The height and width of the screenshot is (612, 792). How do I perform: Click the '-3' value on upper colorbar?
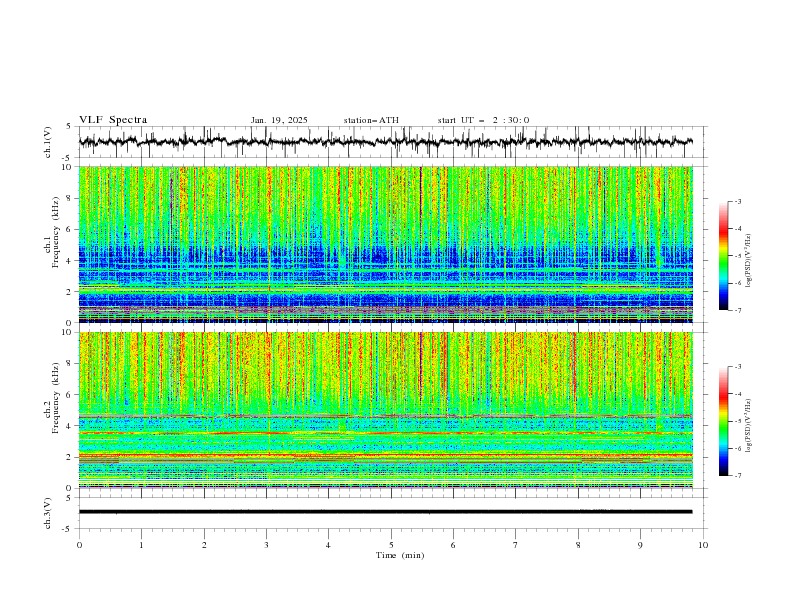737,201
